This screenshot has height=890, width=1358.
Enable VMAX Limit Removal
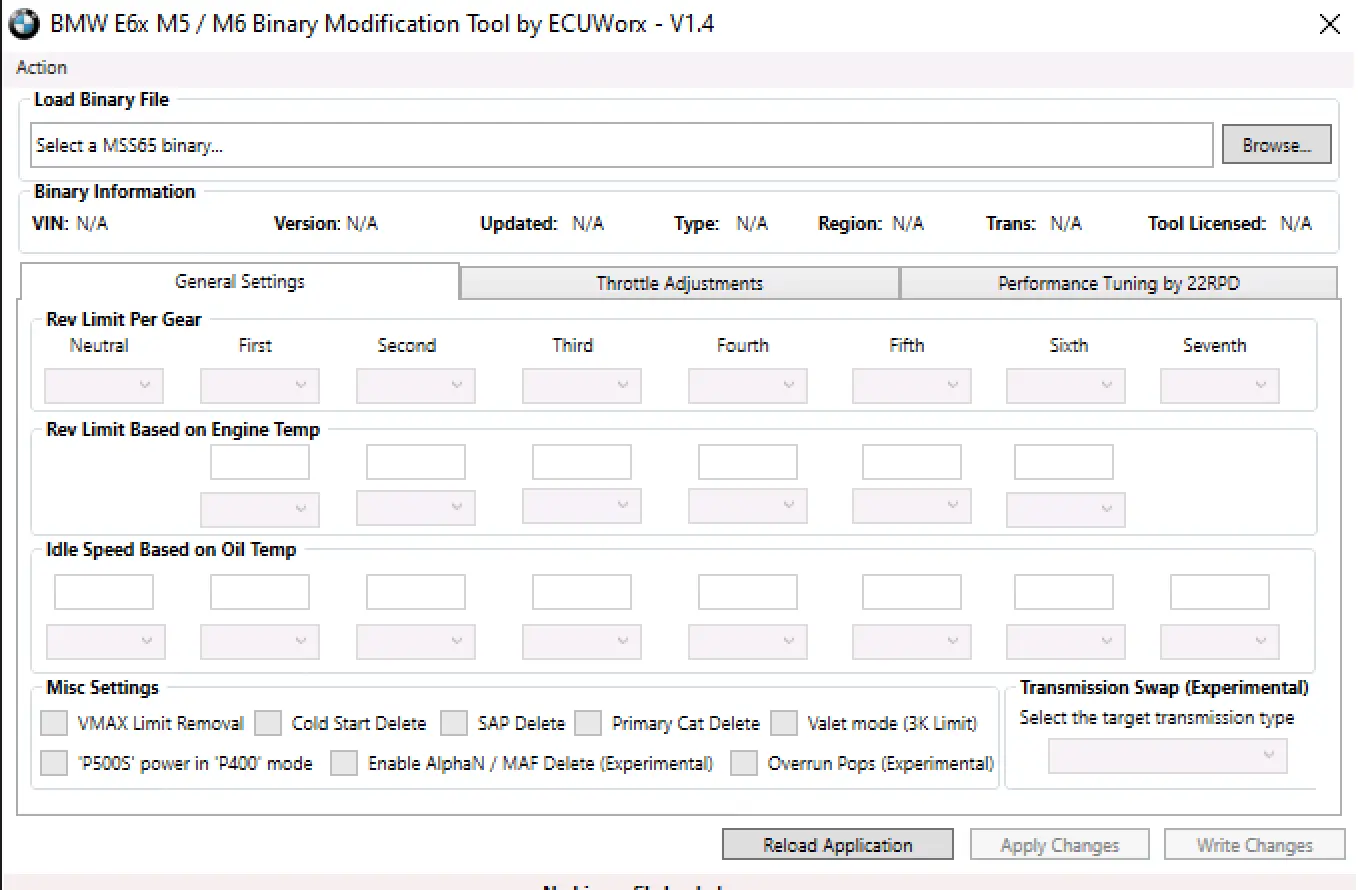coord(53,722)
